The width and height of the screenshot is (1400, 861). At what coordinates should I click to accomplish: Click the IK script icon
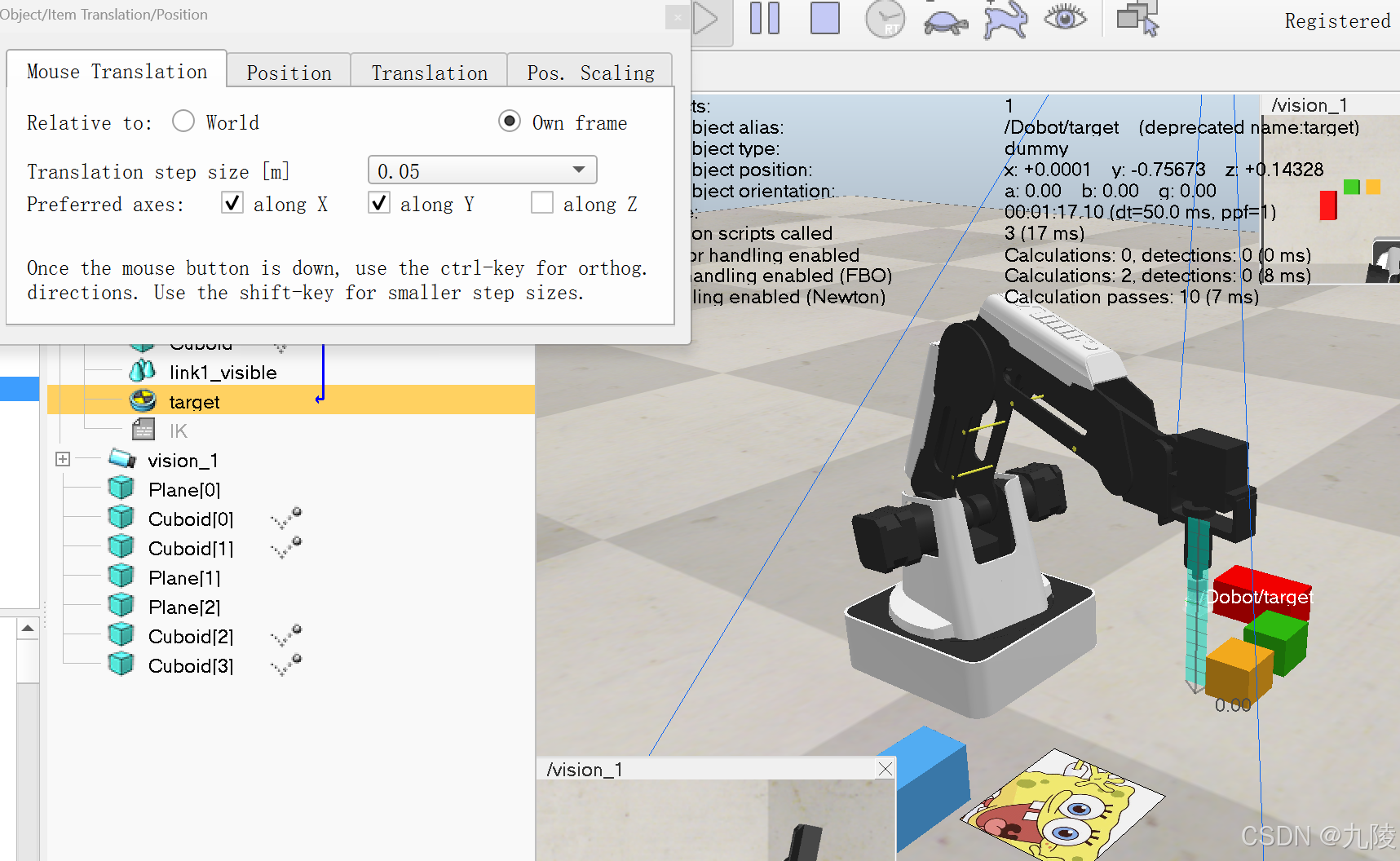[144, 430]
